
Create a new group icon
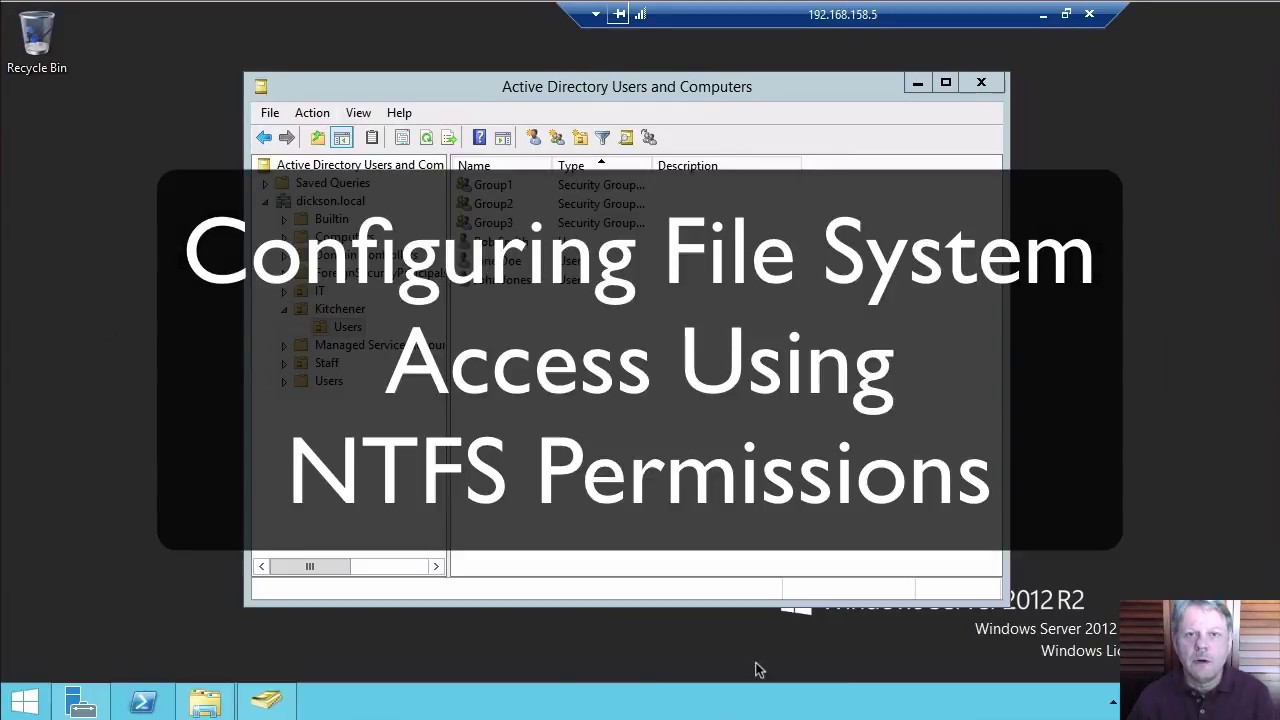click(x=556, y=138)
